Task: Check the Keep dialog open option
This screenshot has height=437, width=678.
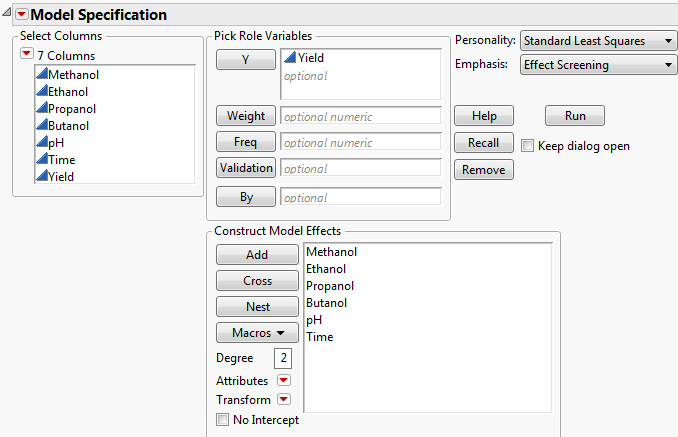Action: [527, 146]
